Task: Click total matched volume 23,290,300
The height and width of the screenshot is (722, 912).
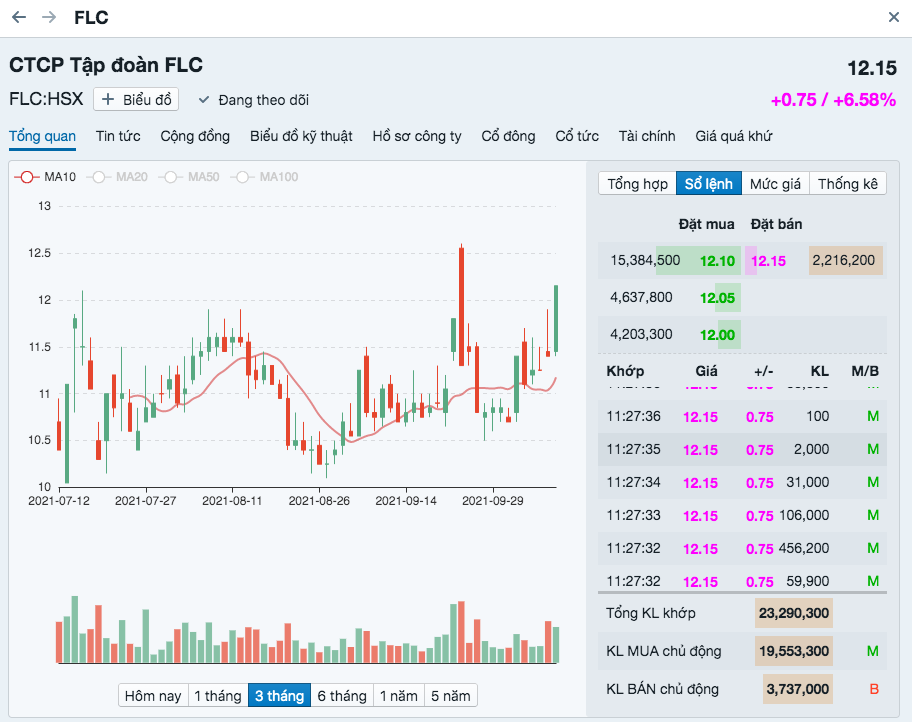Action: click(x=794, y=613)
